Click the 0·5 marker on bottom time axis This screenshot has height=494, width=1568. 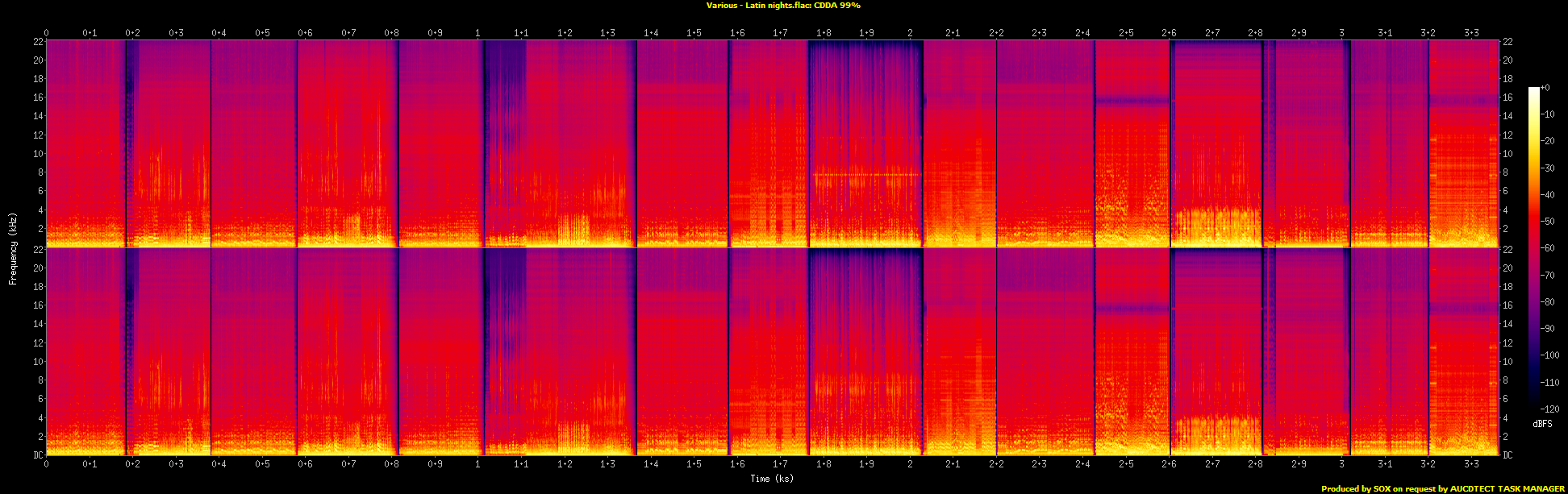[x=262, y=464]
